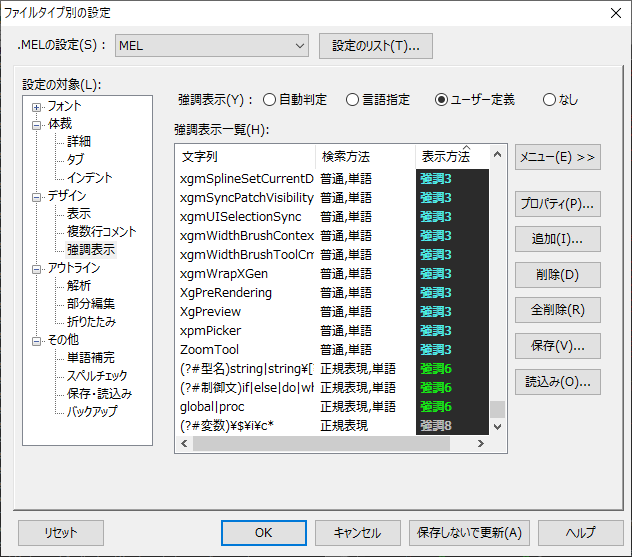Click the 読込み(O)... button
Viewport: 632px width, 557px height.
(x=558, y=382)
